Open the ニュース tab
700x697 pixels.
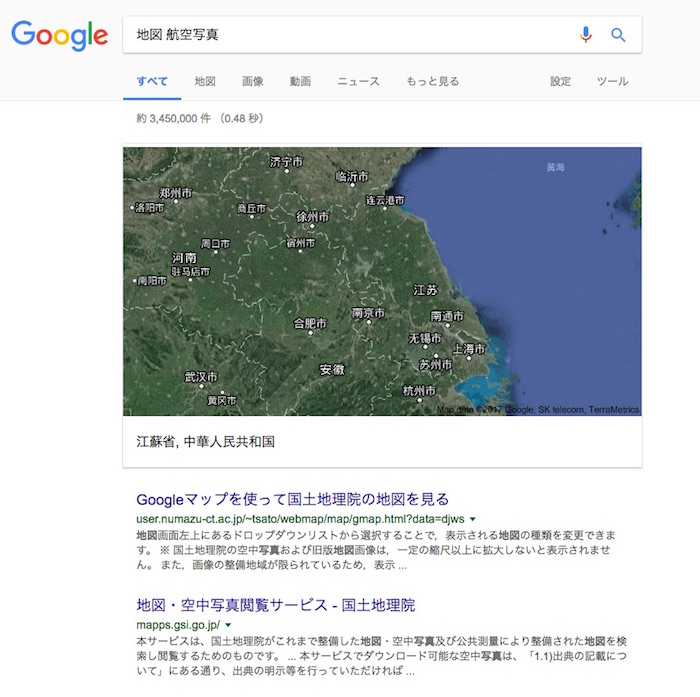358,81
